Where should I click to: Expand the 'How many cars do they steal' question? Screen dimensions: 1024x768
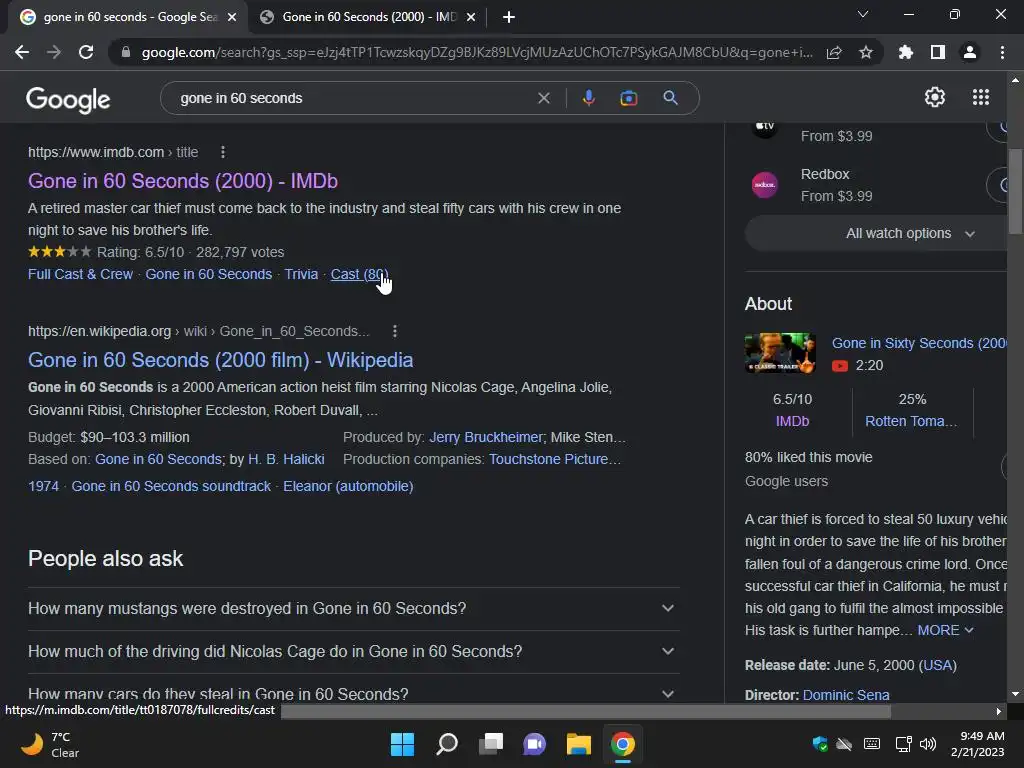click(x=353, y=692)
